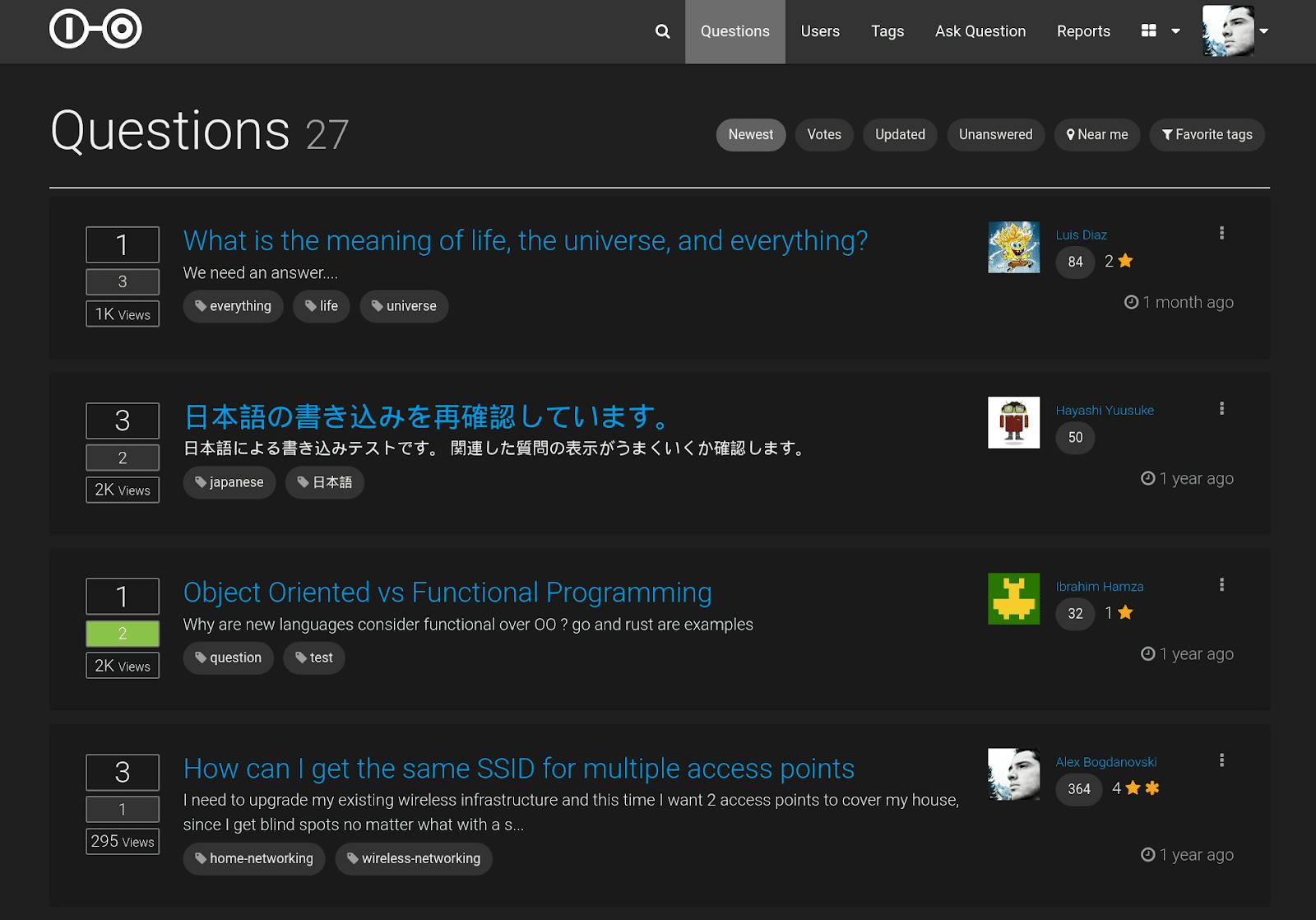The width and height of the screenshot is (1316, 920).
Task: Toggle the Near me filter
Action: pyautogui.click(x=1097, y=135)
